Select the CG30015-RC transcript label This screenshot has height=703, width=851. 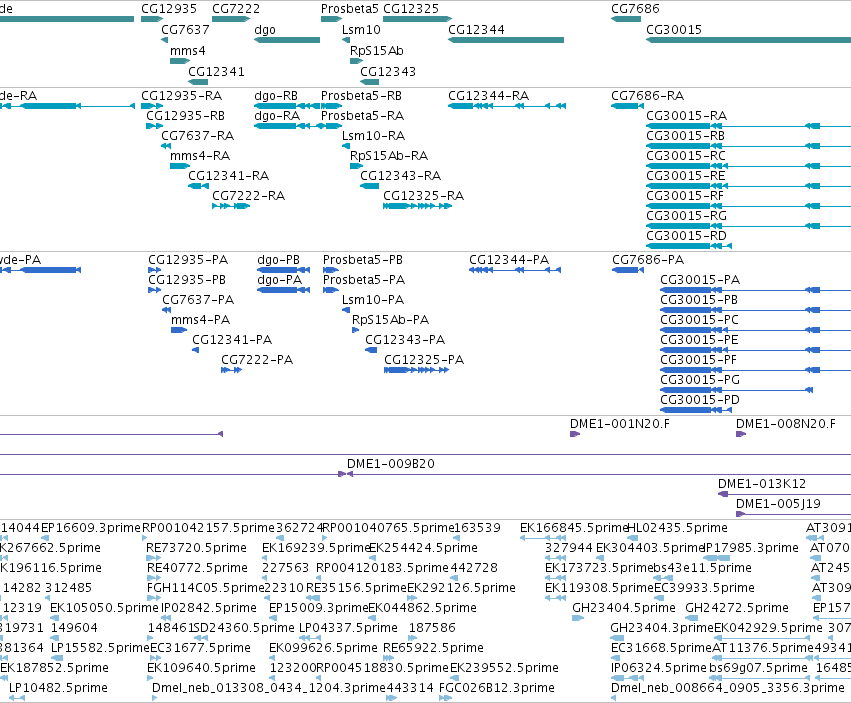click(x=686, y=156)
